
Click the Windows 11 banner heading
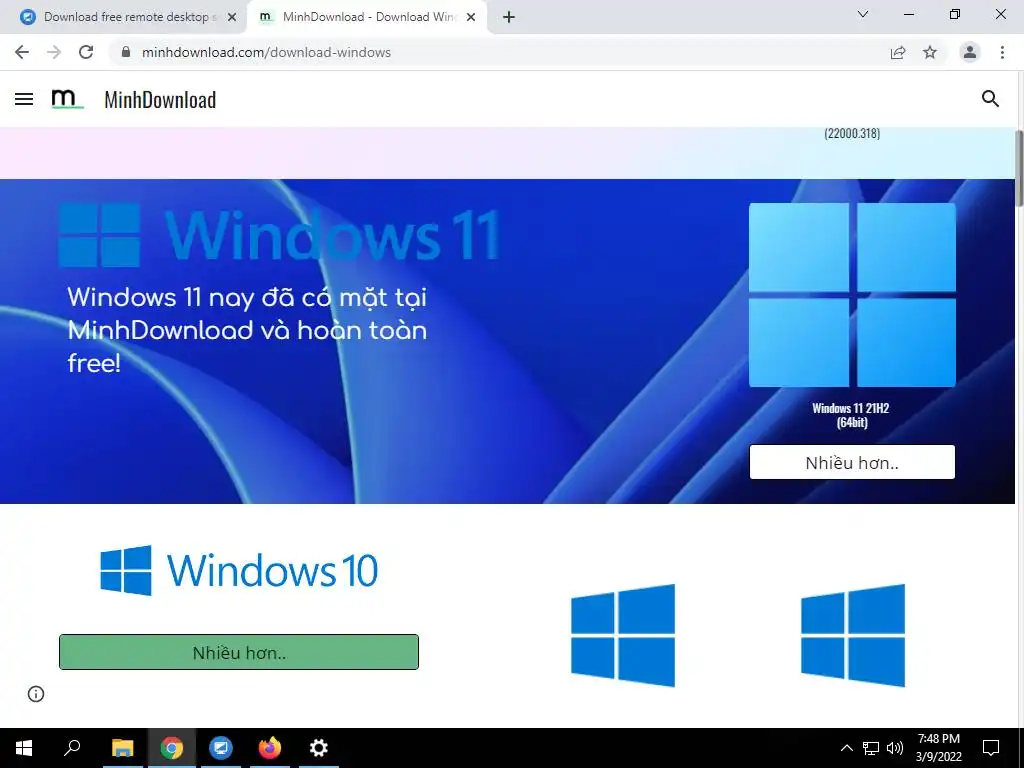coord(280,235)
